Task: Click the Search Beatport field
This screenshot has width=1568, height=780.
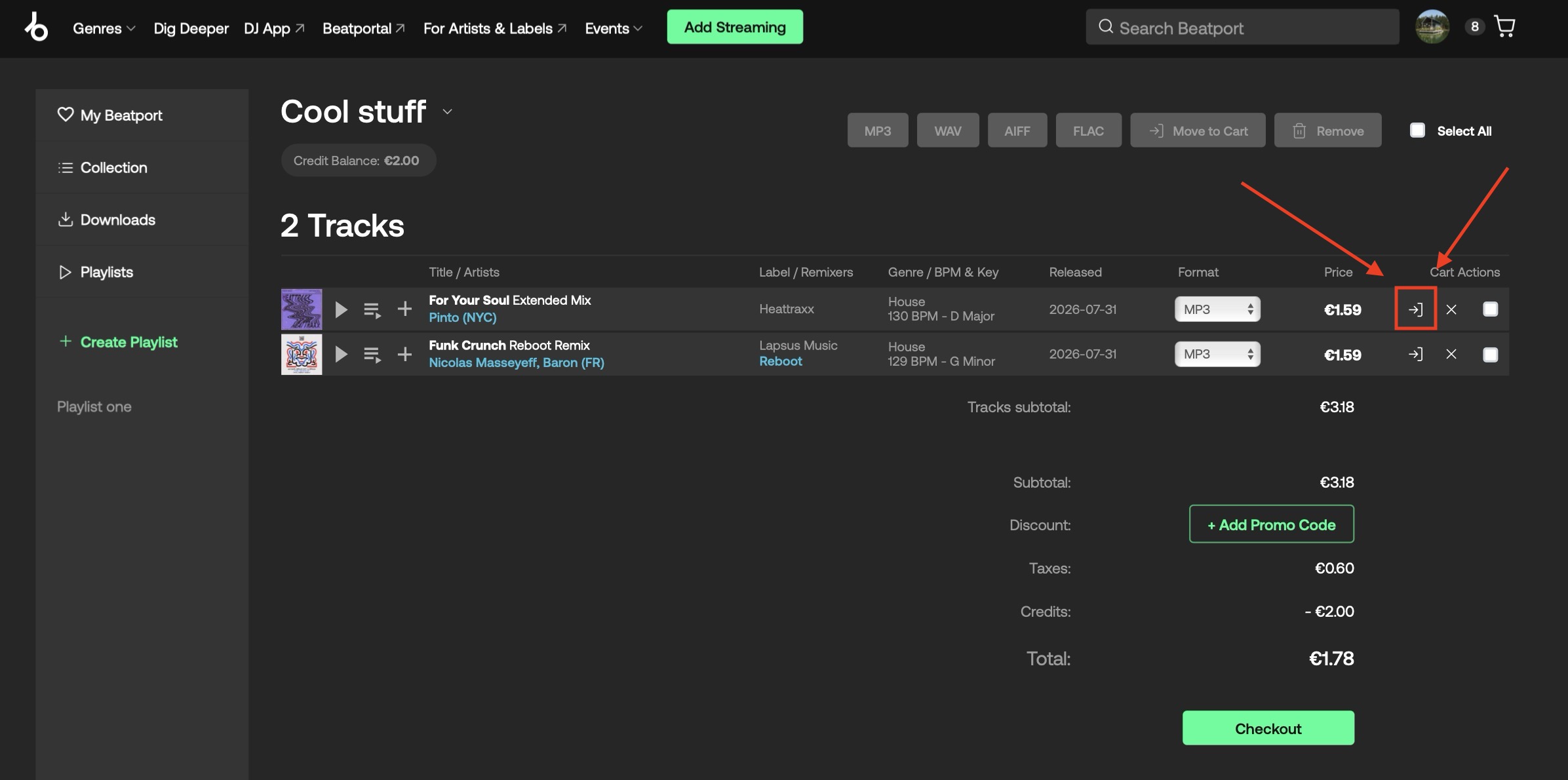Action: pyautogui.click(x=1242, y=27)
